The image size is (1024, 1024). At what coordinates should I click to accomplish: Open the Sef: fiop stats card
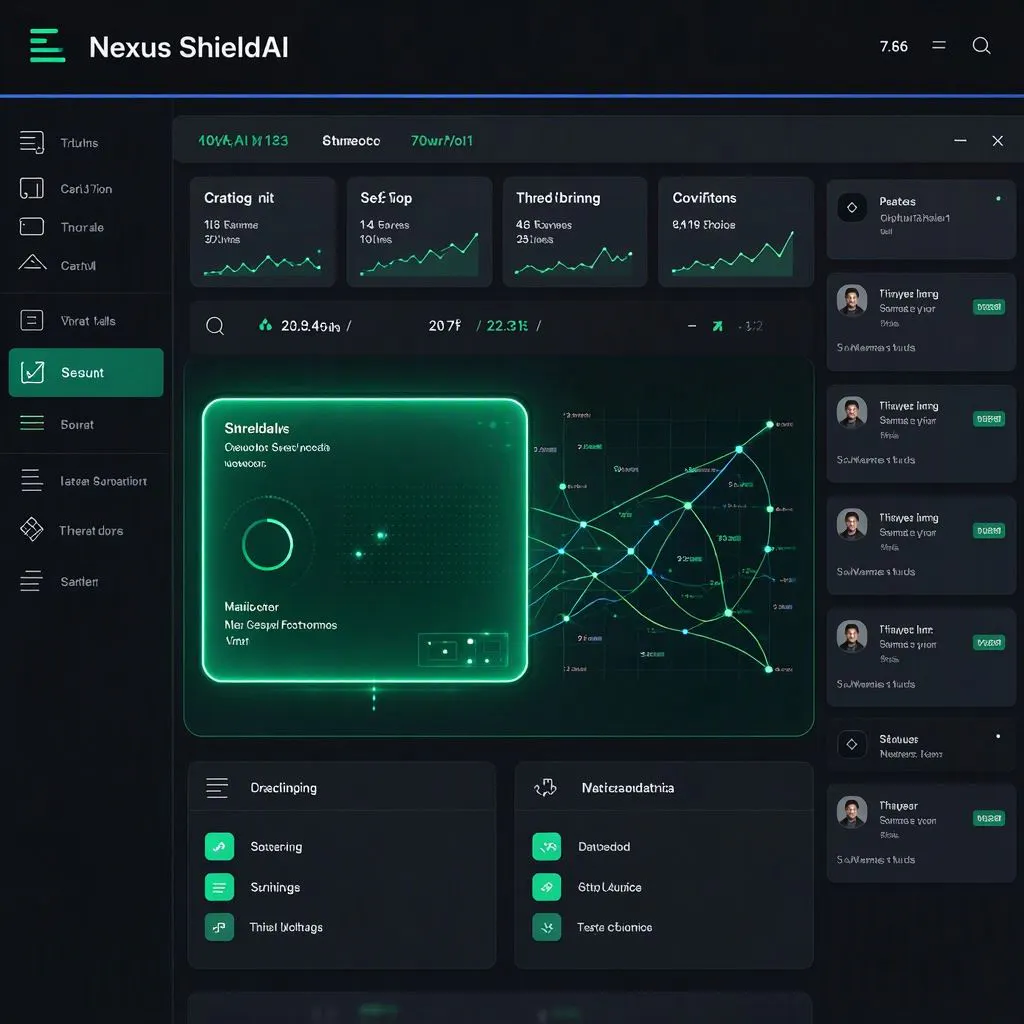(x=419, y=232)
